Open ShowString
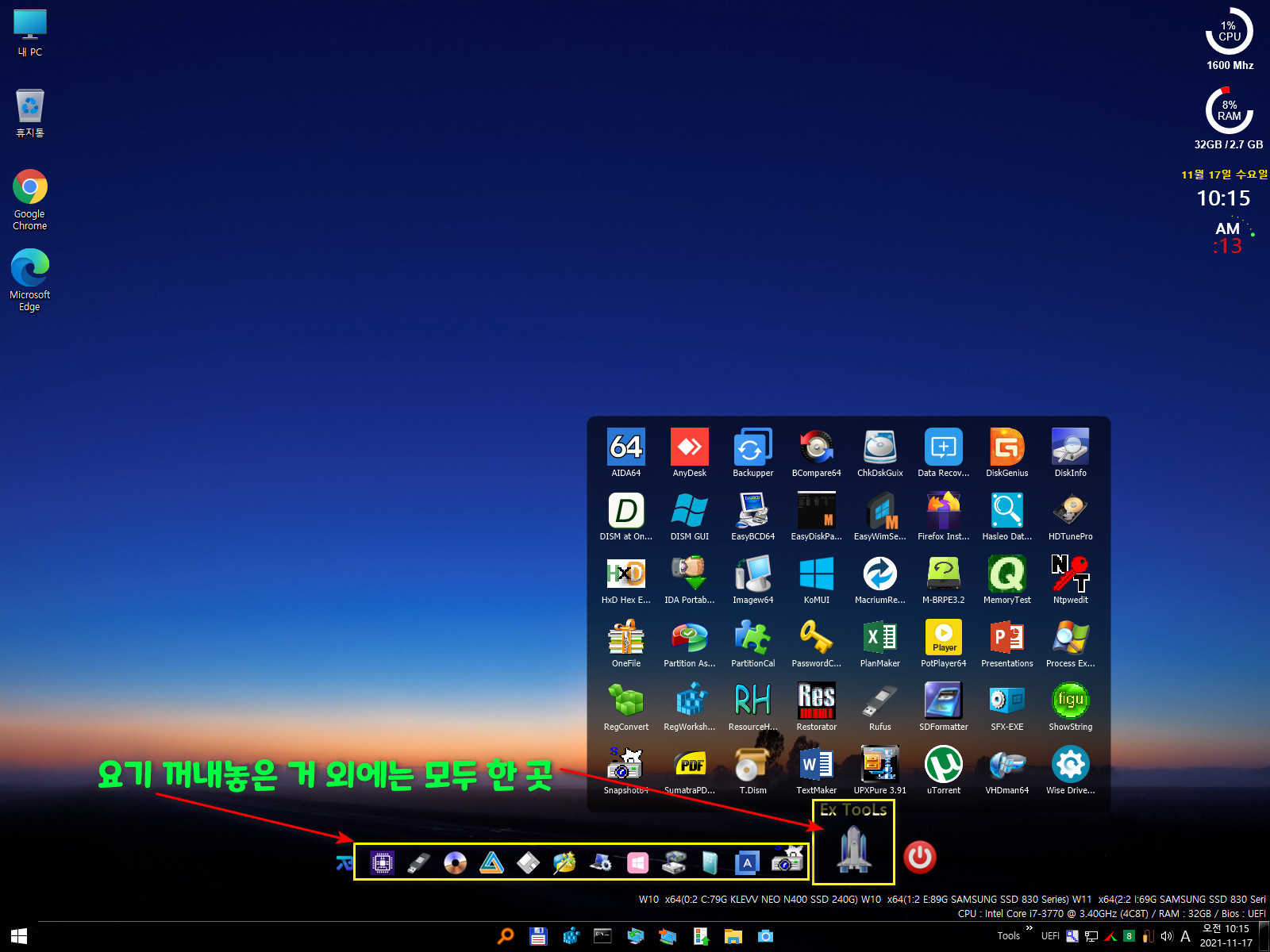Viewport: 1270px width, 952px height. tap(1070, 701)
